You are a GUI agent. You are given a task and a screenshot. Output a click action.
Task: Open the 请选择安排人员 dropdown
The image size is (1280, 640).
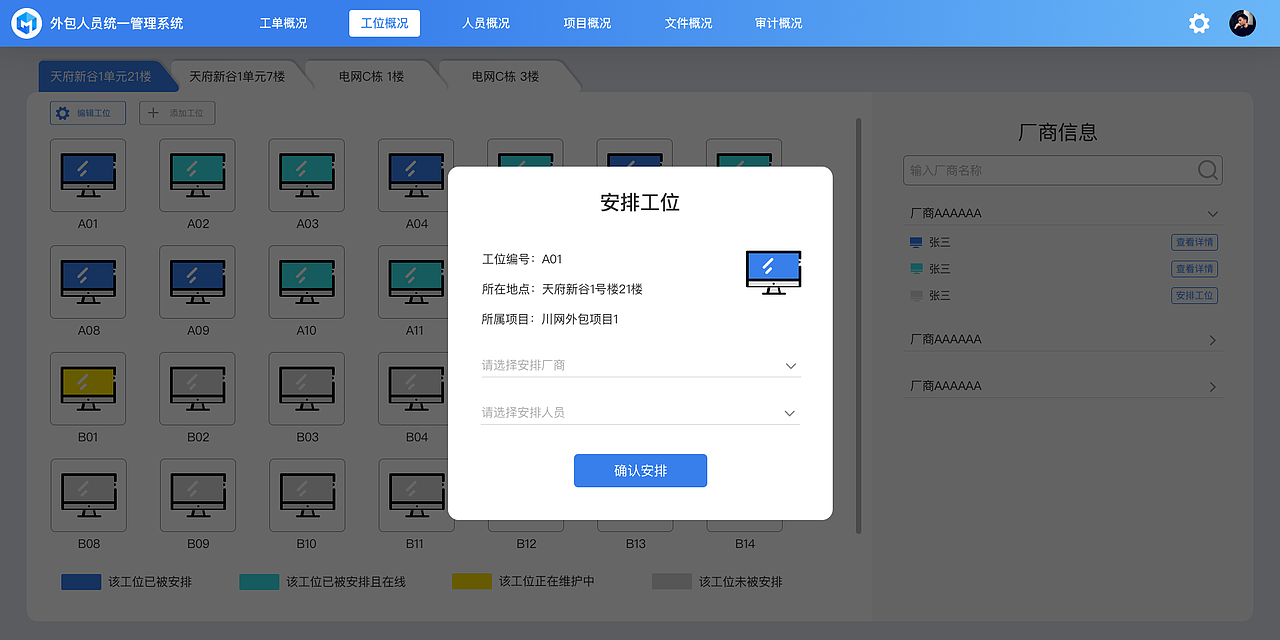click(640, 412)
